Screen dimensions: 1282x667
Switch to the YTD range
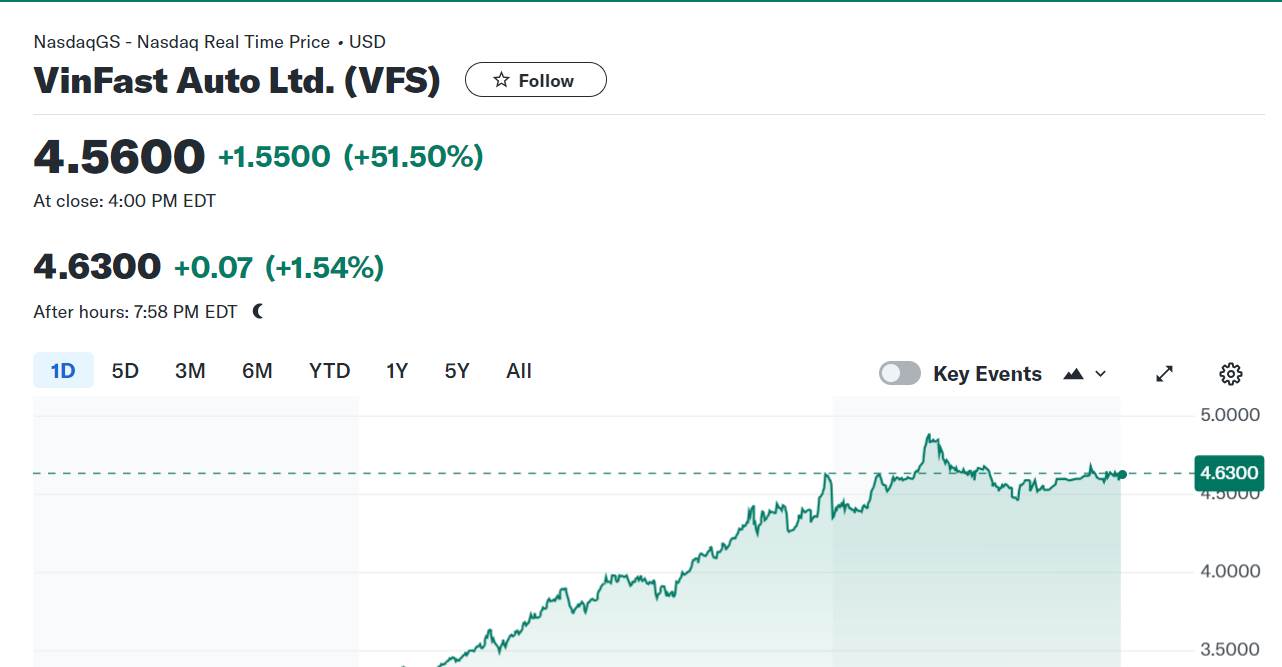pyautogui.click(x=329, y=371)
